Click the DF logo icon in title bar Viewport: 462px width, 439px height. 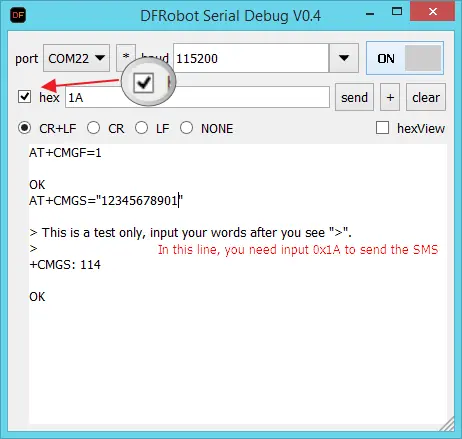coord(18,16)
